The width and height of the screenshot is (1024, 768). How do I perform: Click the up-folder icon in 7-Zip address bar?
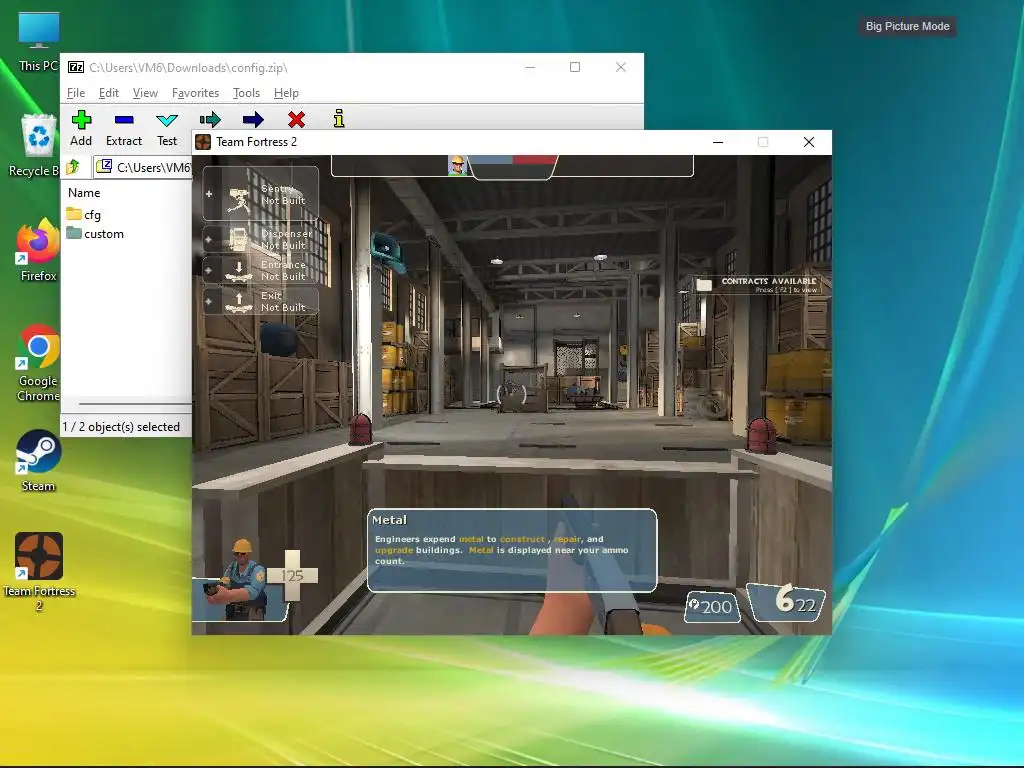73,167
